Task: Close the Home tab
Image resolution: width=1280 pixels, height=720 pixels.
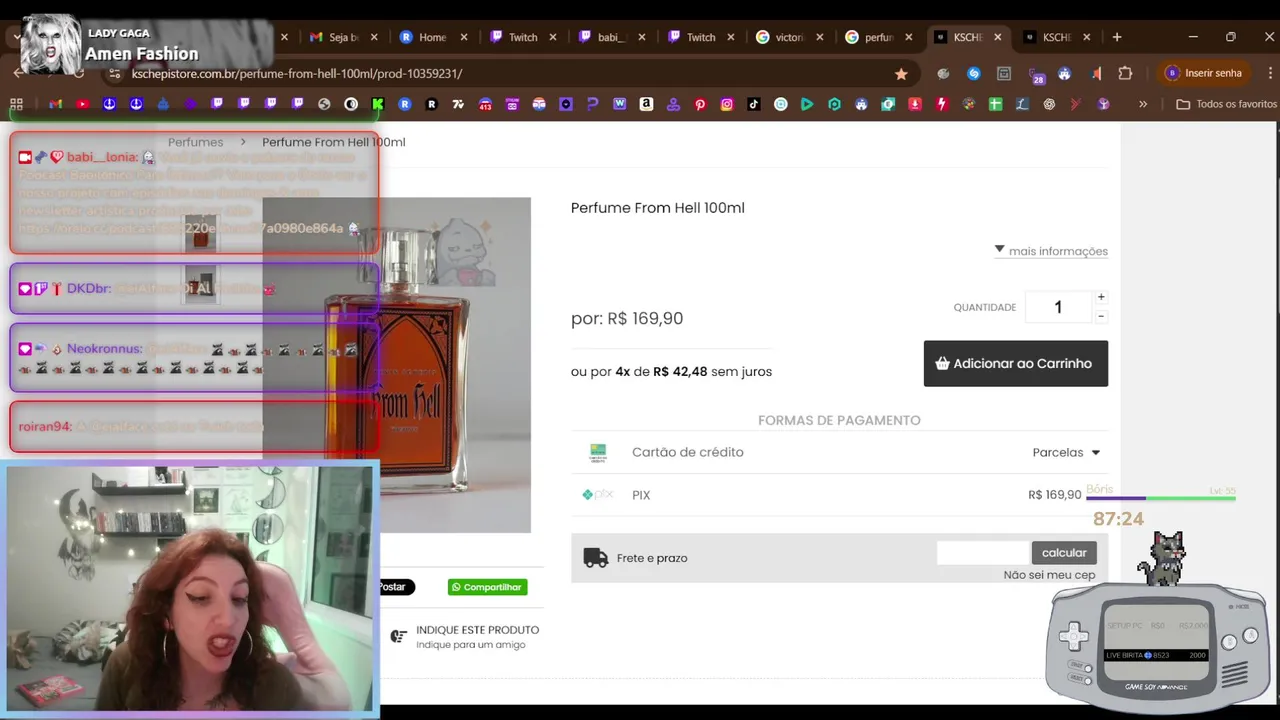Action: pyautogui.click(x=464, y=37)
